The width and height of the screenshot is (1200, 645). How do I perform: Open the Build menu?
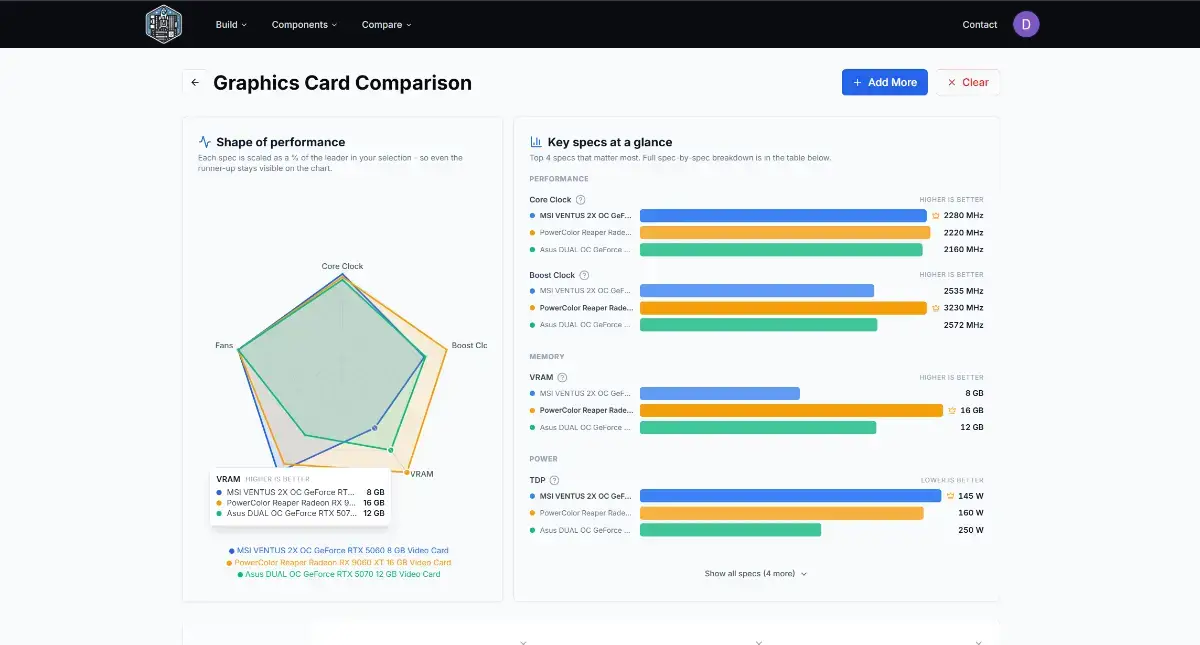click(231, 24)
